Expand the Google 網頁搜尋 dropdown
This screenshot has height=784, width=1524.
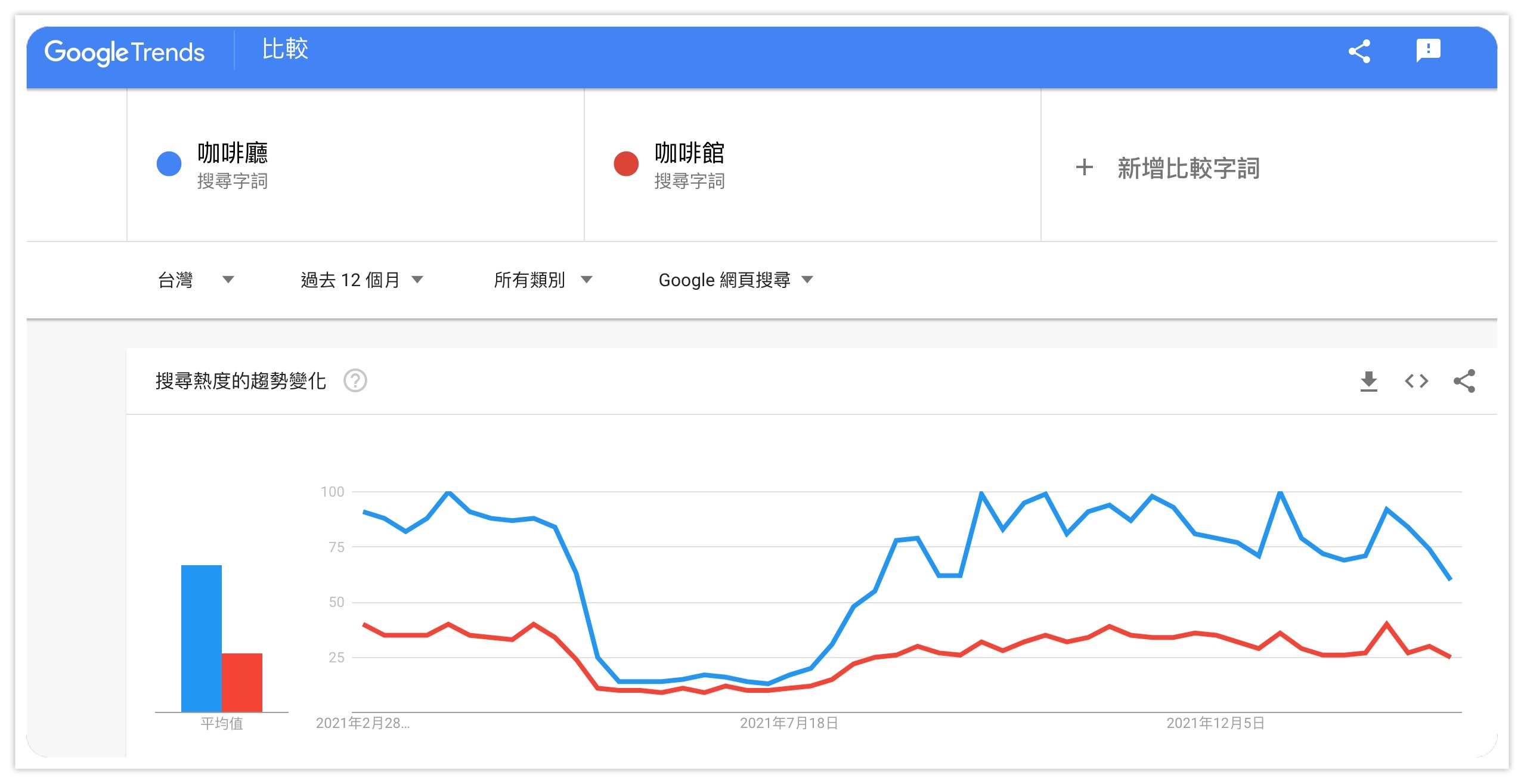coord(735,280)
